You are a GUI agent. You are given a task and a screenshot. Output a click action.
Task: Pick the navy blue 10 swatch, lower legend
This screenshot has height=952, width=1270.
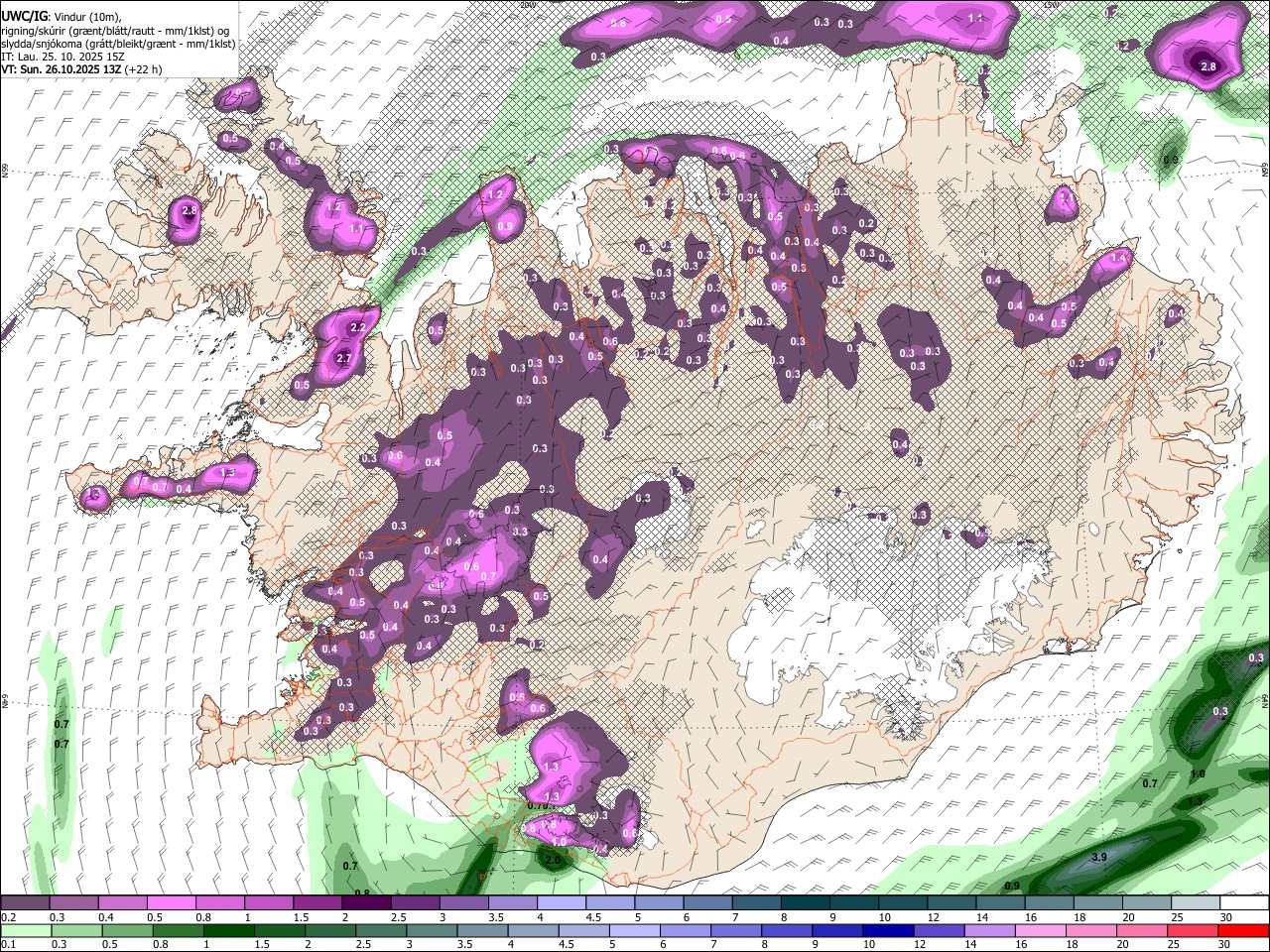tap(887, 931)
